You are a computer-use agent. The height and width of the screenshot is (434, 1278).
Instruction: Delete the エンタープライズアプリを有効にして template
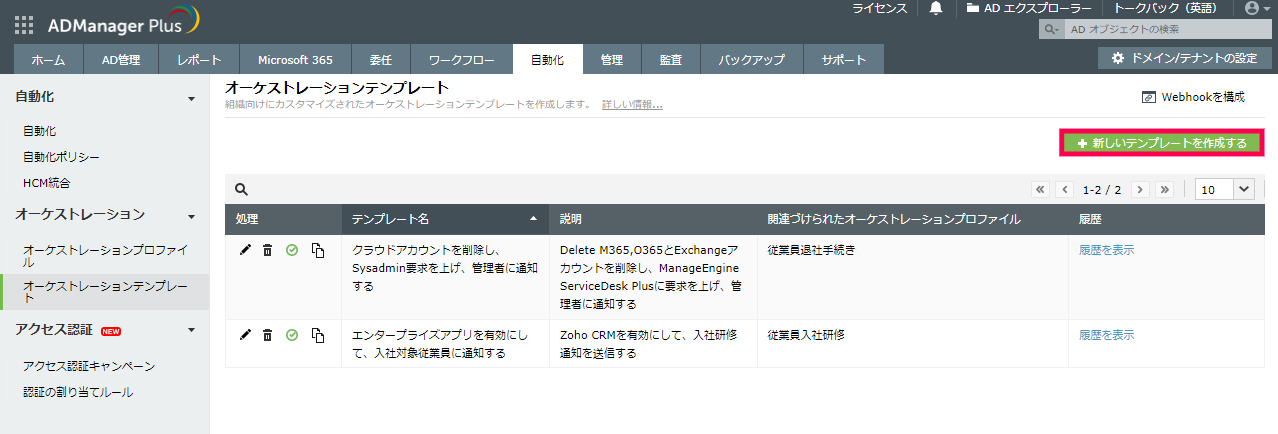267,335
